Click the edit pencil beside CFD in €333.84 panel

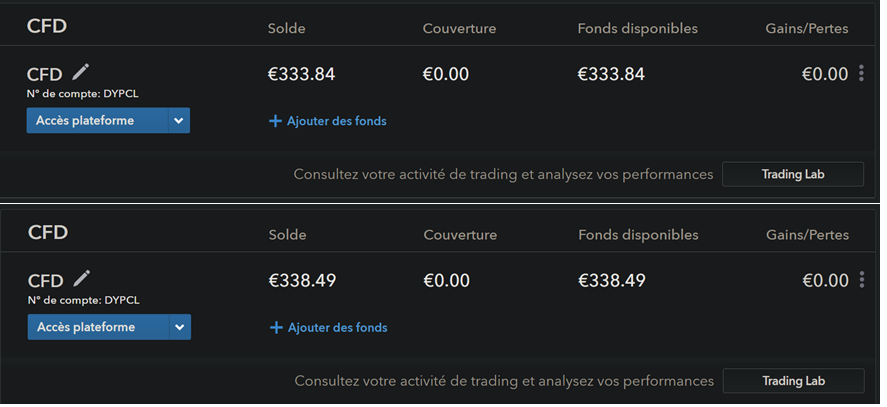pyautogui.click(x=81, y=71)
